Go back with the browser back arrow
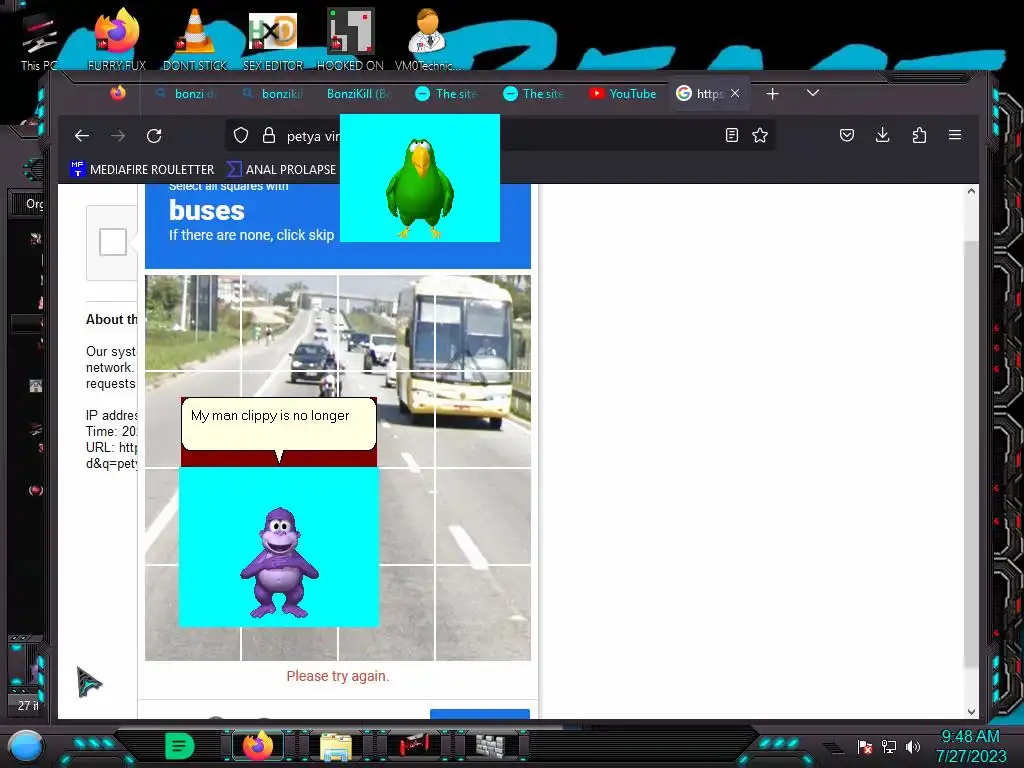Viewport: 1024px width, 768px height. (82, 136)
